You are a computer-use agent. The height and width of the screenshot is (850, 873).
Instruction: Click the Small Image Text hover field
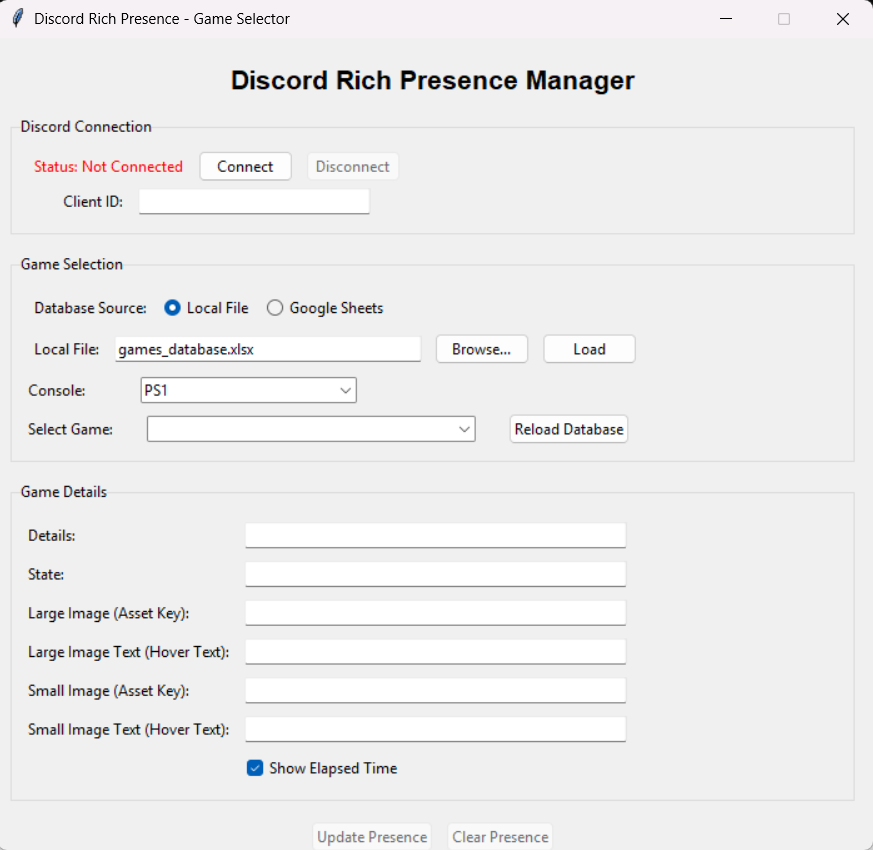[435, 729]
